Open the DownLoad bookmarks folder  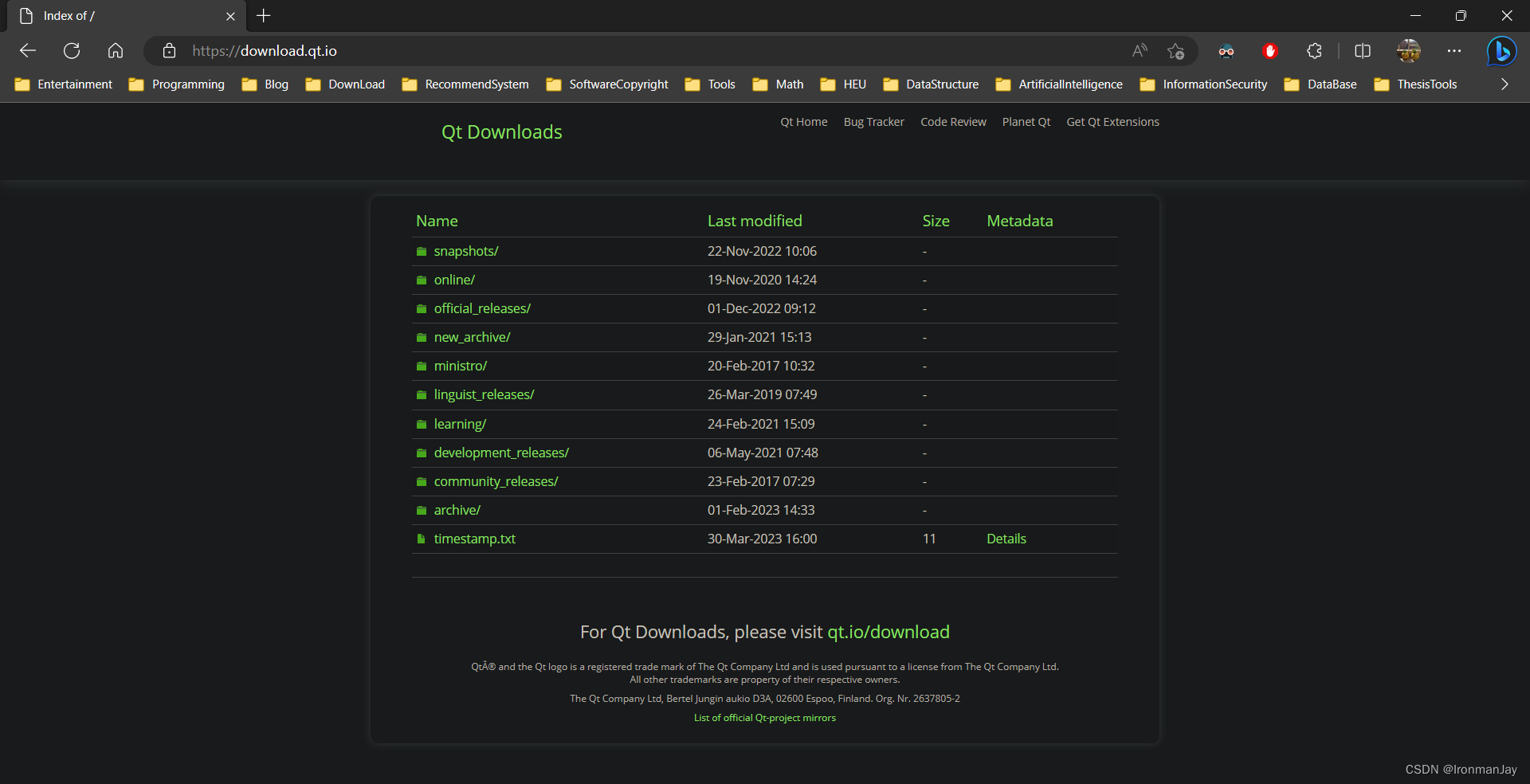pos(345,84)
